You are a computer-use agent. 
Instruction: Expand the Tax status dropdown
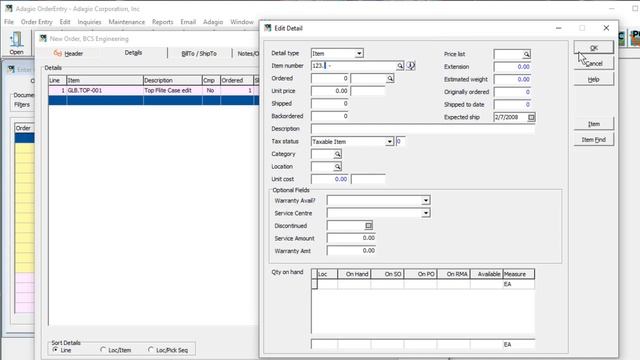point(389,142)
